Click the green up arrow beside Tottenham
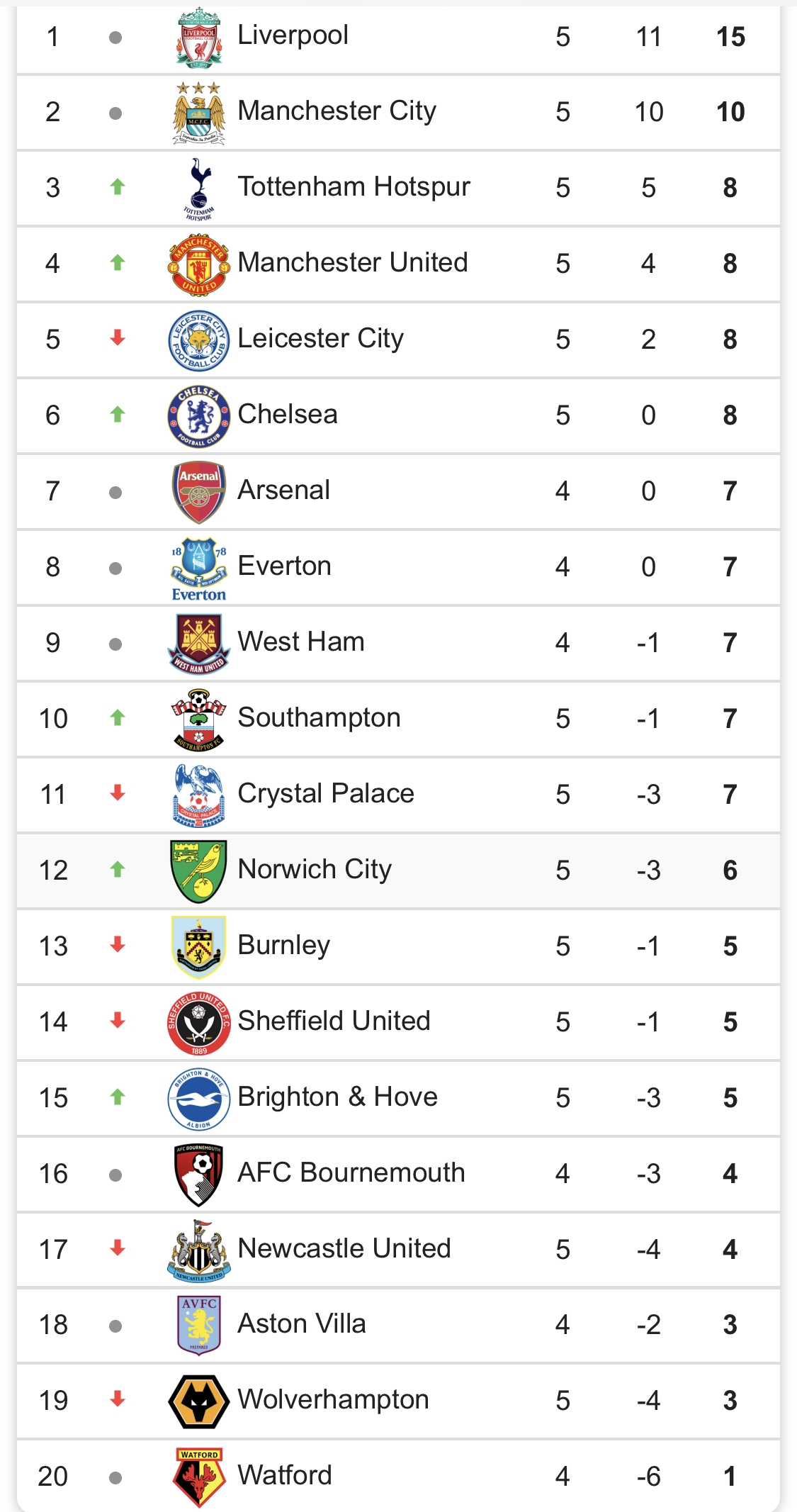797x1512 pixels. (118, 187)
